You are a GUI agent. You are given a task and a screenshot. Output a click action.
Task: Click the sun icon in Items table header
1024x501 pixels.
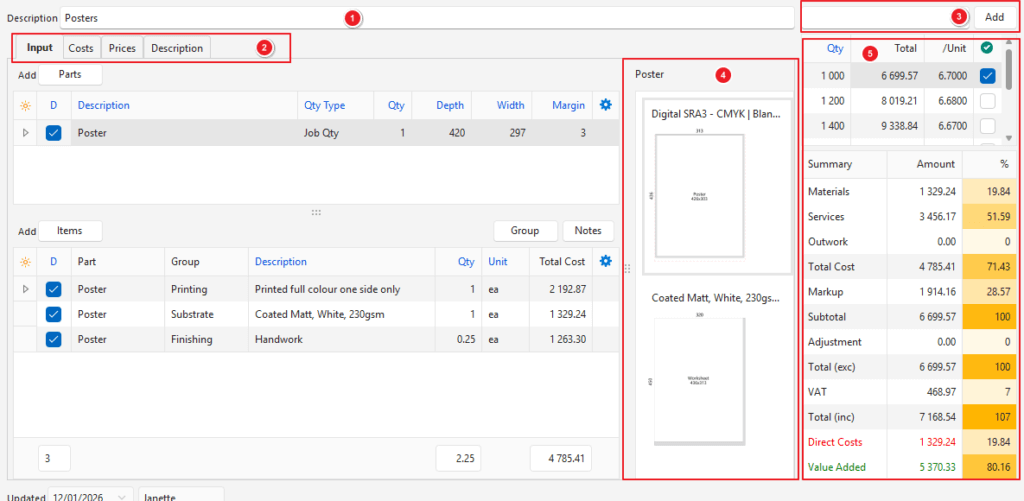(x=25, y=262)
